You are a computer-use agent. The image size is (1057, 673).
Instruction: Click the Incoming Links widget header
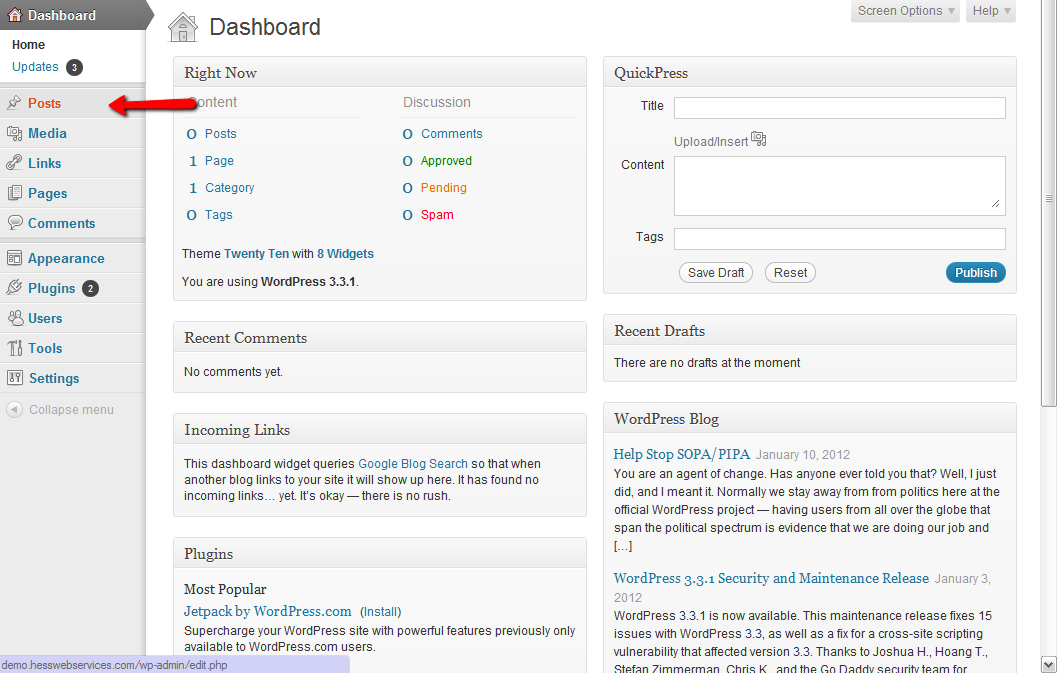coord(380,429)
